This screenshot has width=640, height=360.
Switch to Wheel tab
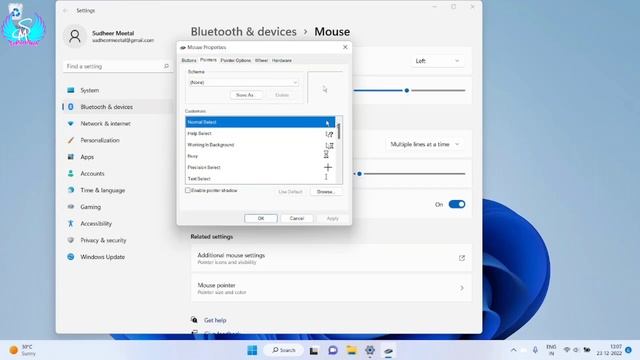(x=261, y=60)
